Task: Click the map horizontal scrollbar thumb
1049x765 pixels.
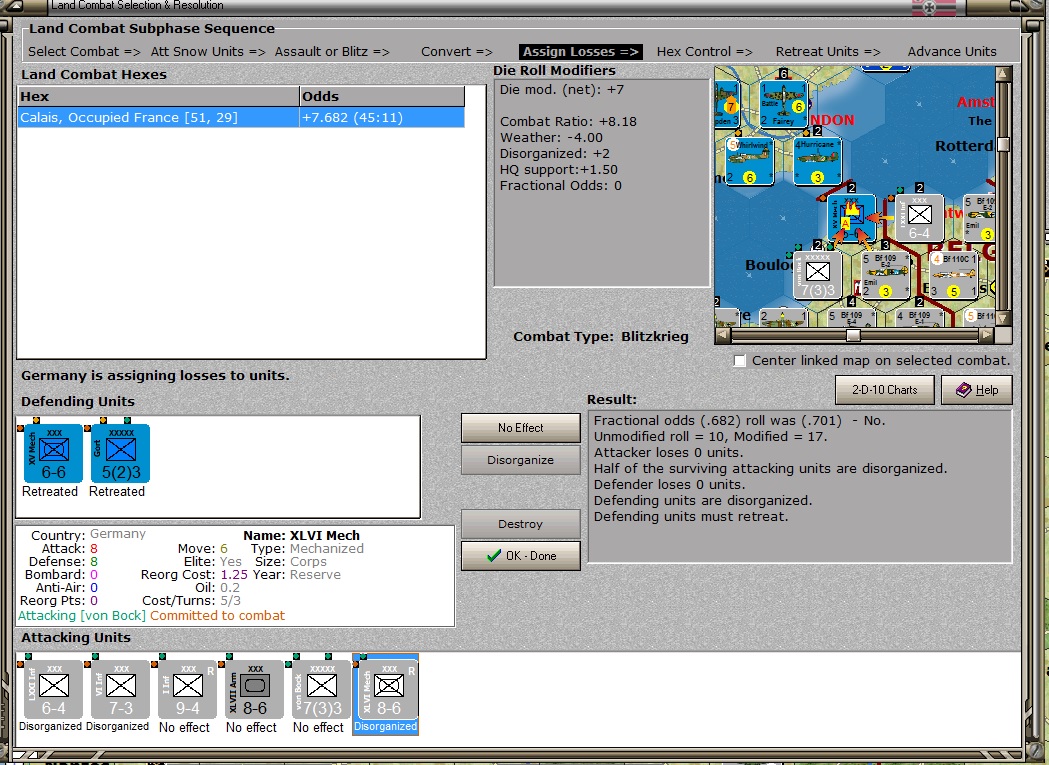Action: (x=853, y=335)
